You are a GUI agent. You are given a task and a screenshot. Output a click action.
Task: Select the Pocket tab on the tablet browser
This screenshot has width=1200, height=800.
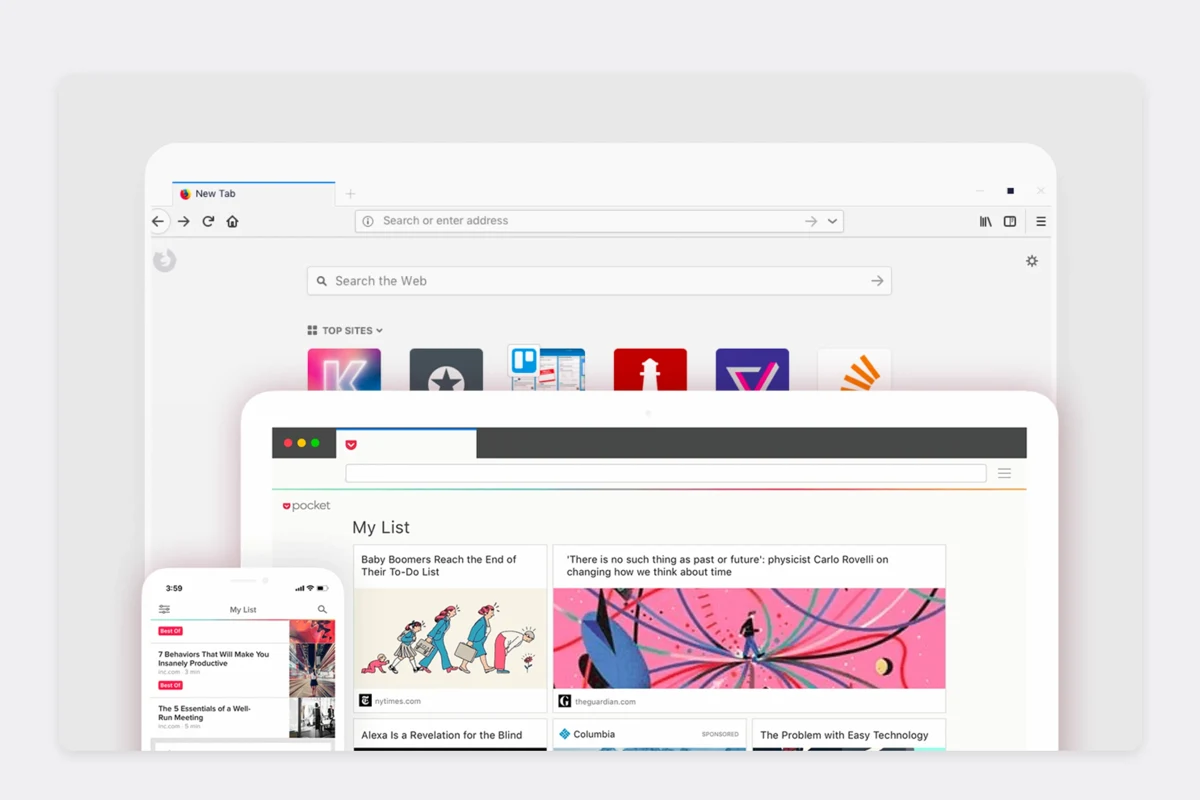coord(406,444)
